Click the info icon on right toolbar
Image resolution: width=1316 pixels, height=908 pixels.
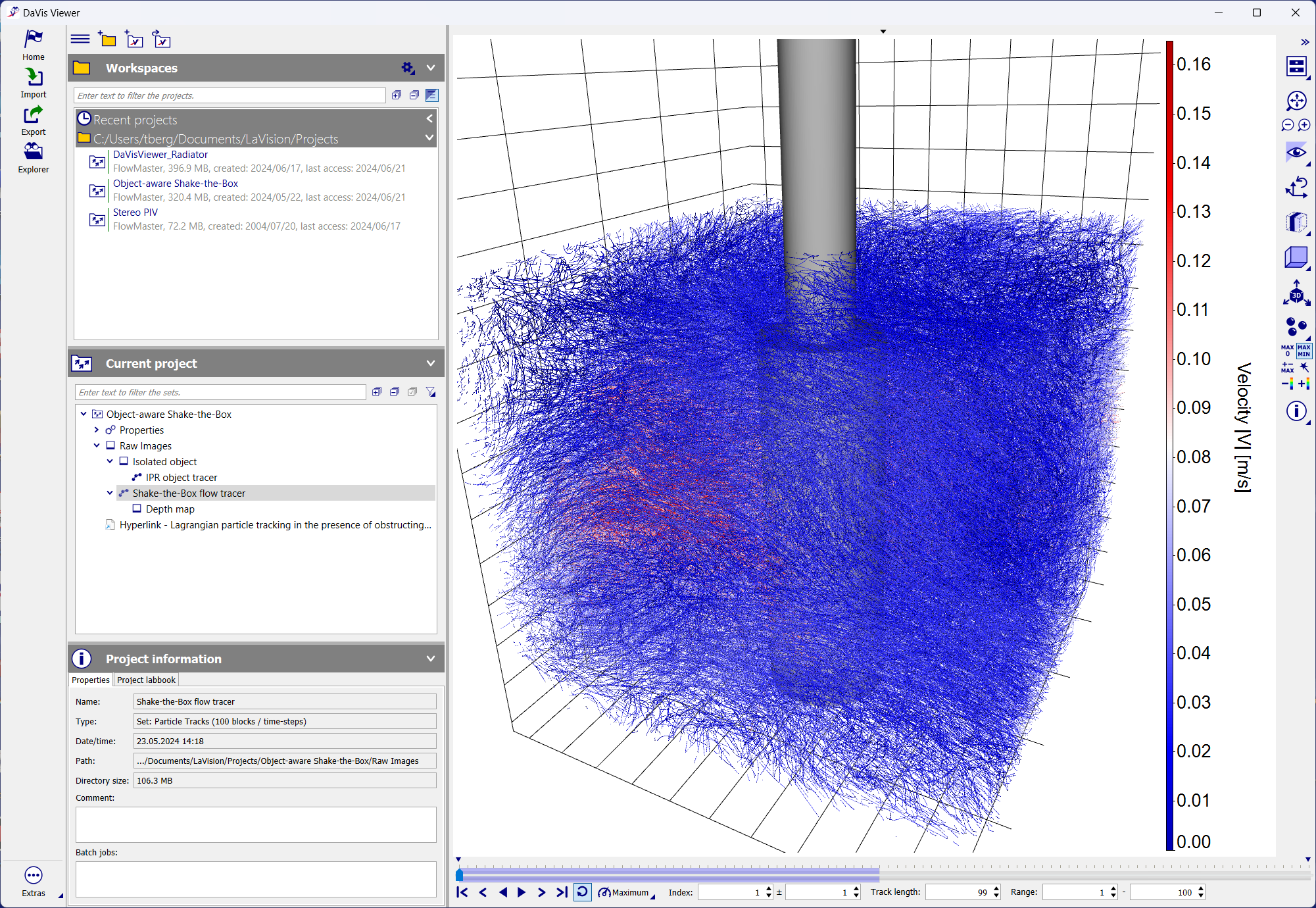pos(1296,411)
